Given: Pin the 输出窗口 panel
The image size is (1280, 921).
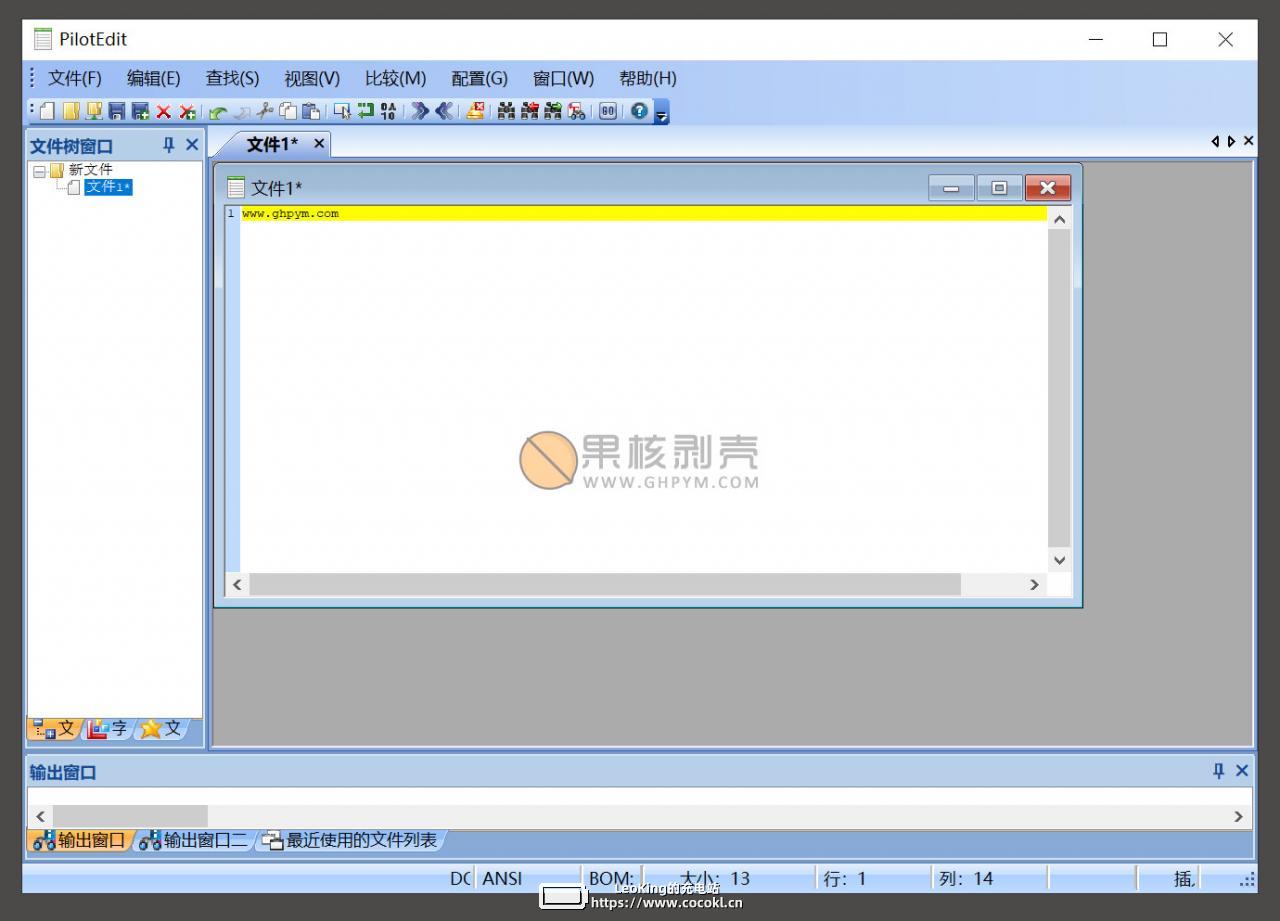Looking at the screenshot, I should pyautogui.click(x=1218, y=771).
